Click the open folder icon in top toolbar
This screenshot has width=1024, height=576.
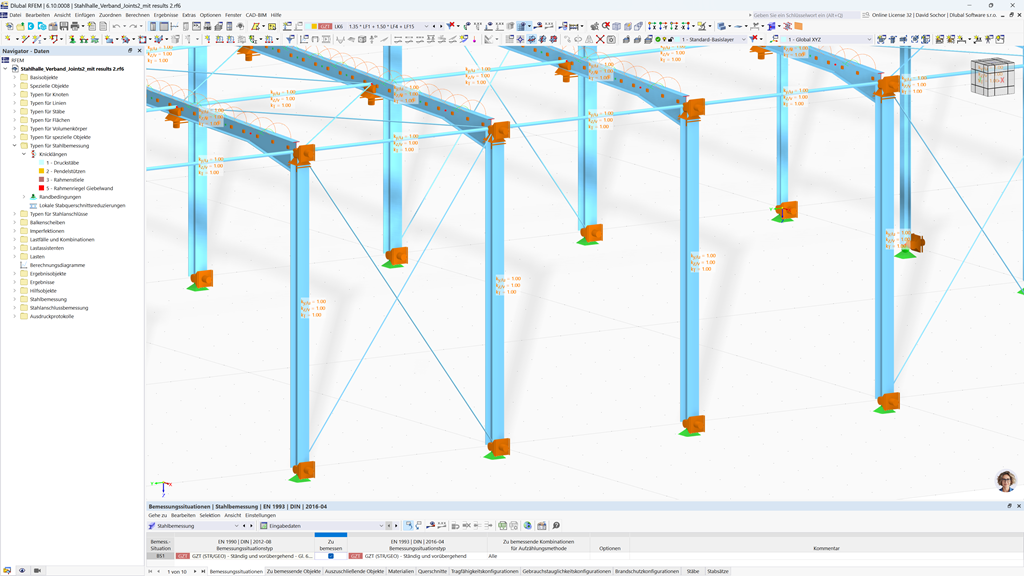(x=20, y=26)
